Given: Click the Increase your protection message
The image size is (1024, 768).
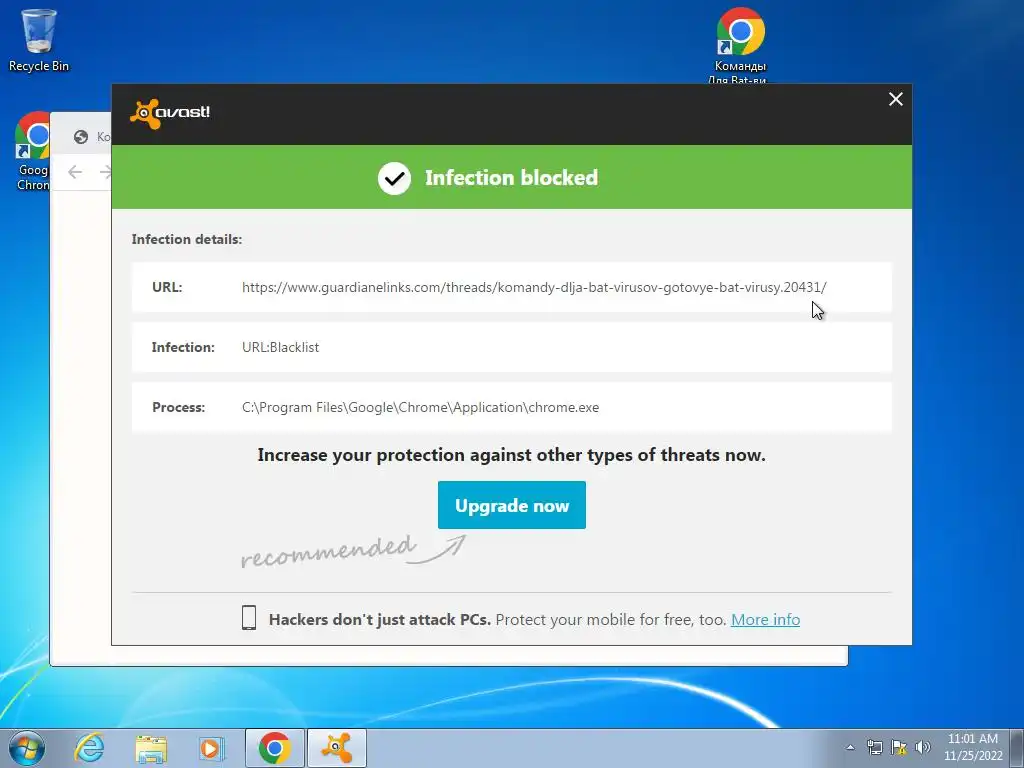Looking at the screenshot, I should pyautogui.click(x=511, y=455).
